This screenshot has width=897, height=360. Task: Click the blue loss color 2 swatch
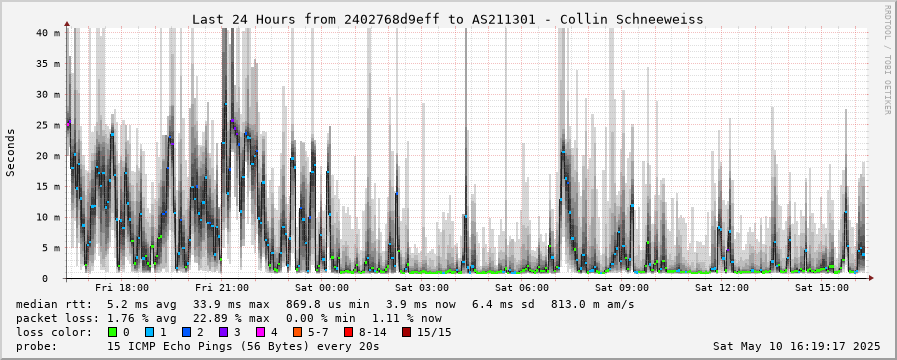186,332
